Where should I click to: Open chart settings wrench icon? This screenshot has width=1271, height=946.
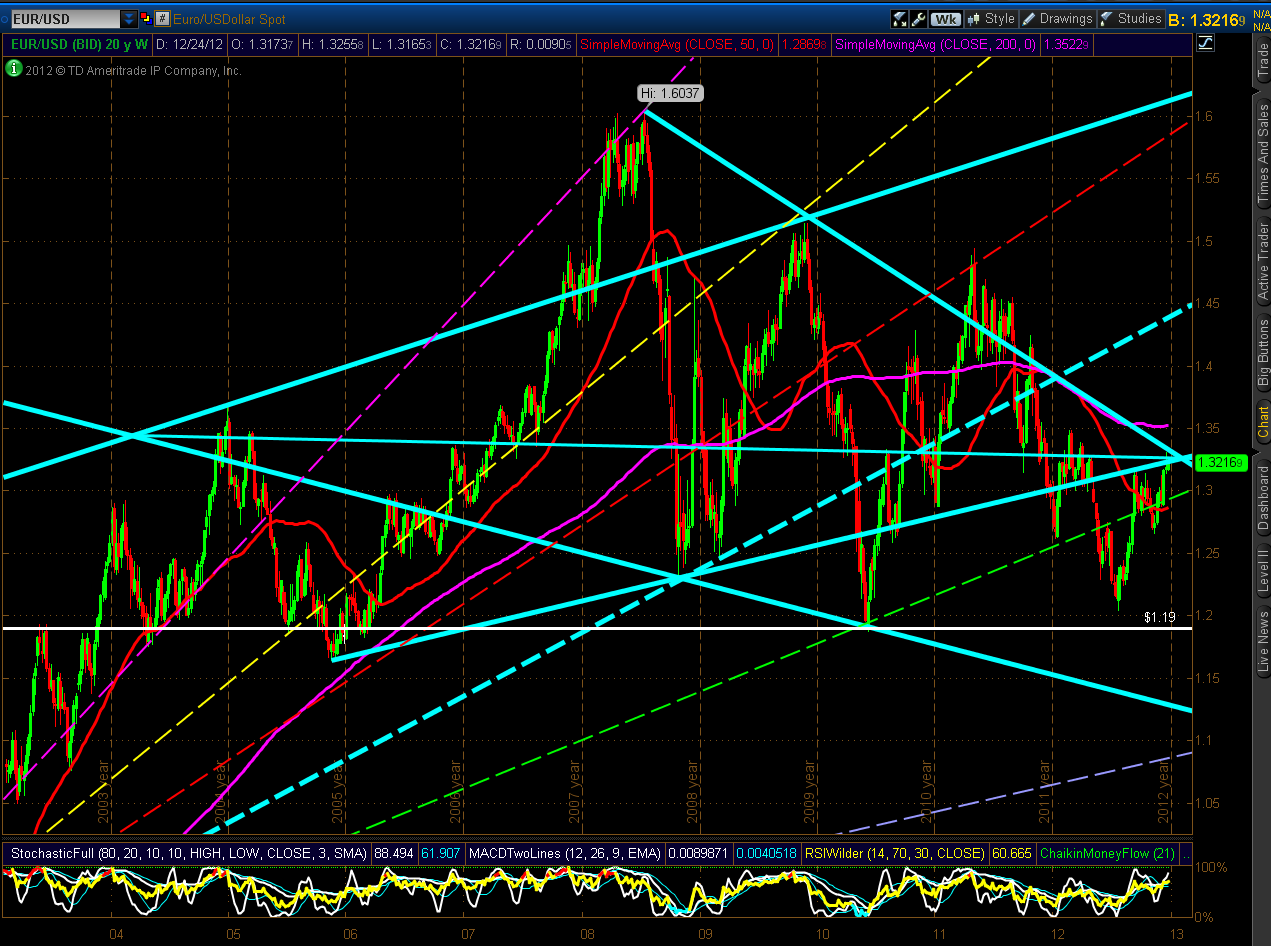[918, 19]
